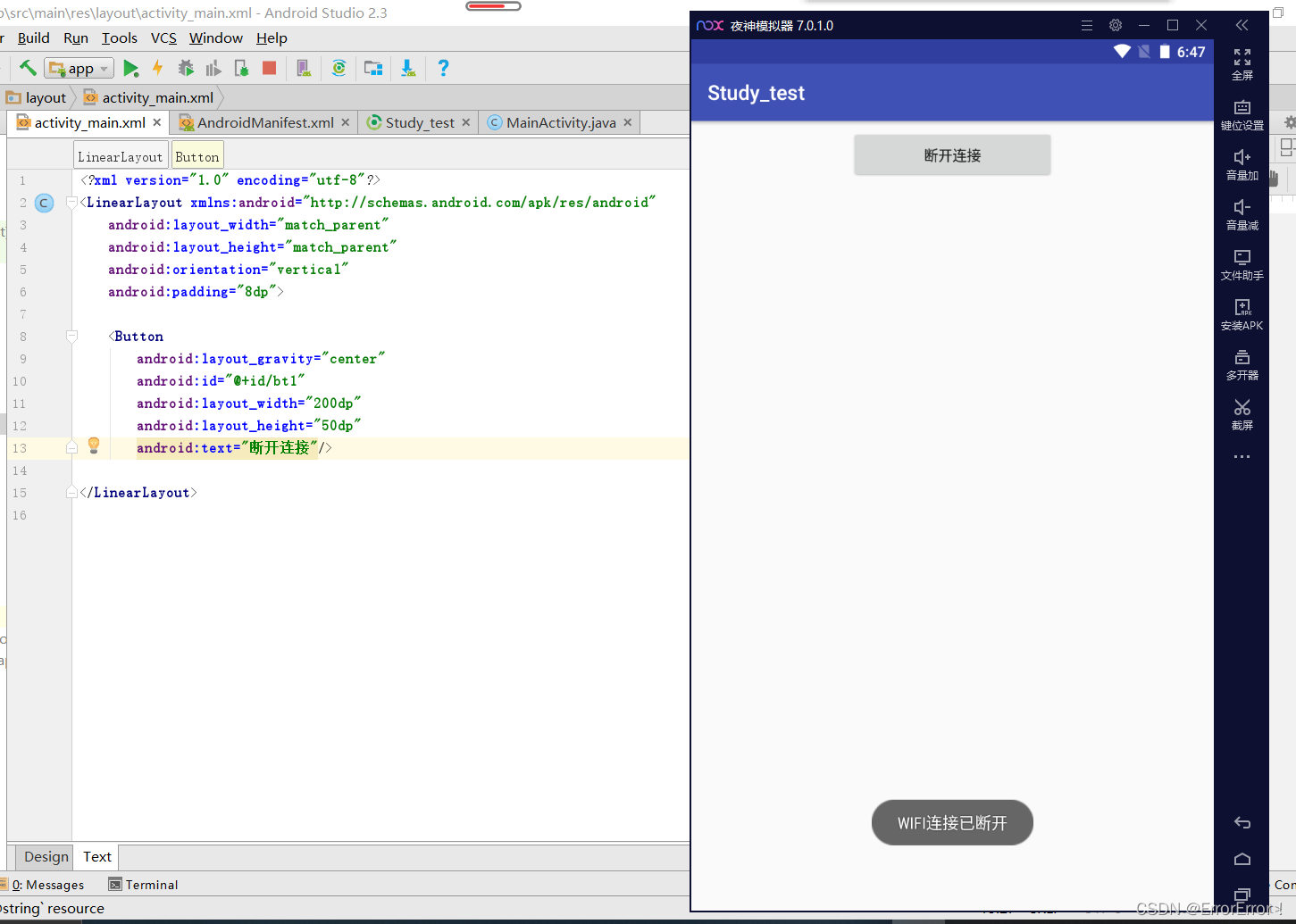Stop the app with red square icon
Screen dimensions: 1296x924
click(x=269, y=68)
